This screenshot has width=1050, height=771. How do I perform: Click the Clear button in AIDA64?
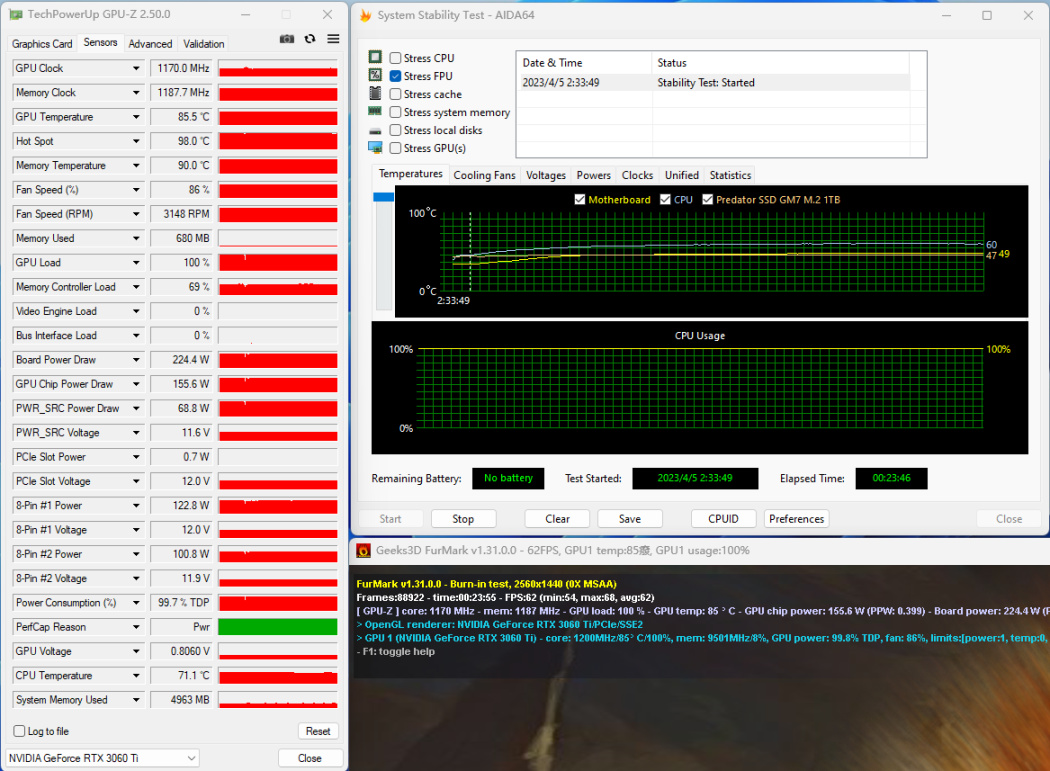point(557,518)
